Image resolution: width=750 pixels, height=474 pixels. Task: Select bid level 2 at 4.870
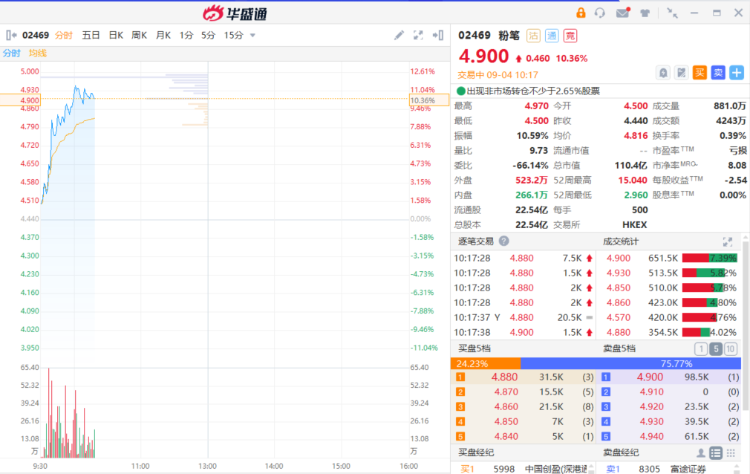pos(523,392)
